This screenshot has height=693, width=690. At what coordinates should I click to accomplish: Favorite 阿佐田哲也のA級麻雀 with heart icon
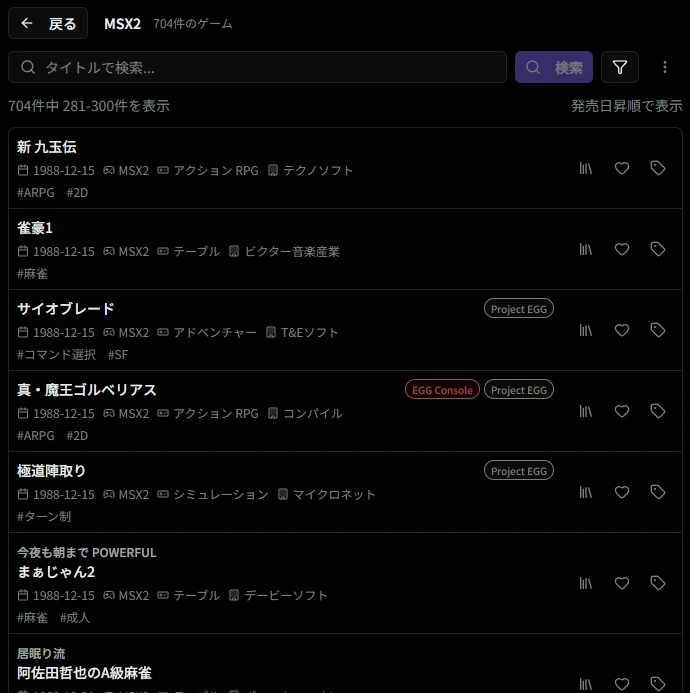[622, 684]
